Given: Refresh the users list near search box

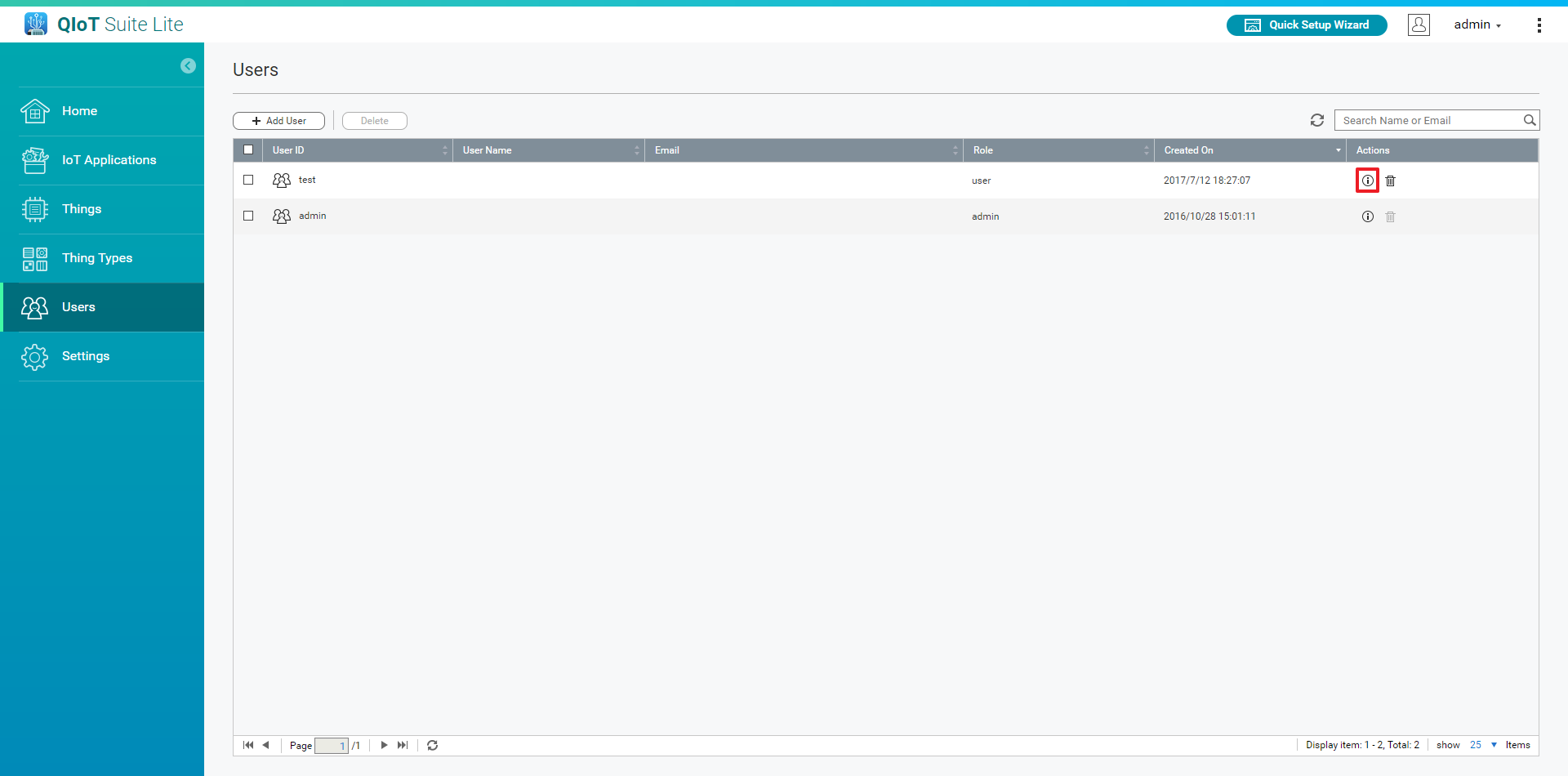Looking at the screenshot, I should click(1316, 120).
